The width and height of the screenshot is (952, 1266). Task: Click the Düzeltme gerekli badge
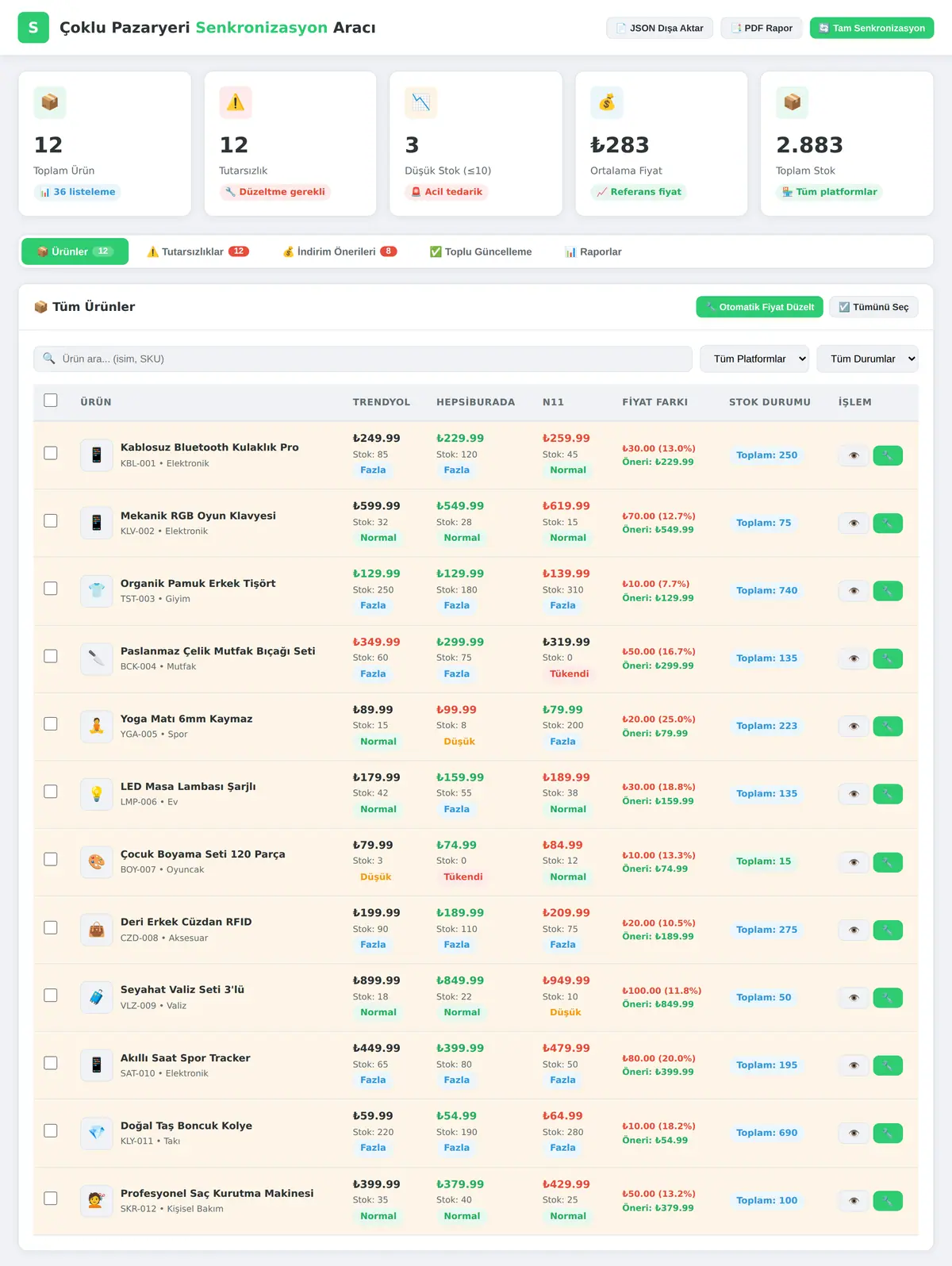275,192
